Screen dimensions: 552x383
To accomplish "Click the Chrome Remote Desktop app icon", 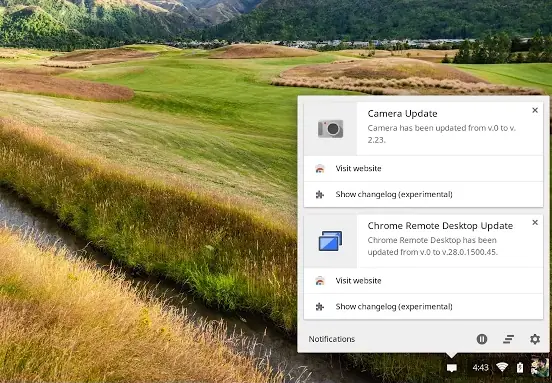I will (330, 241).
